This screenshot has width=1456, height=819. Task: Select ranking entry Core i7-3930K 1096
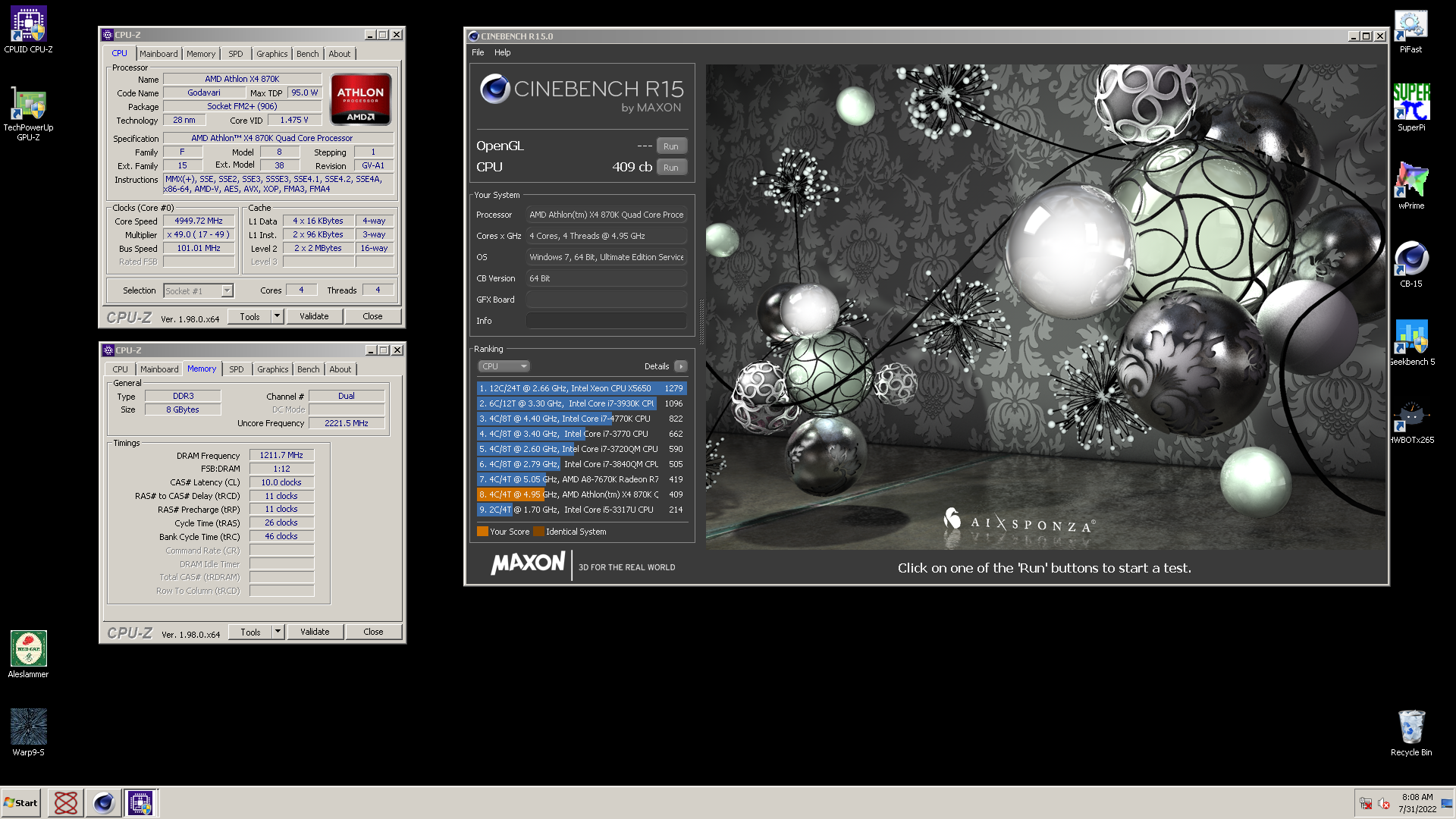pos(582,403)
